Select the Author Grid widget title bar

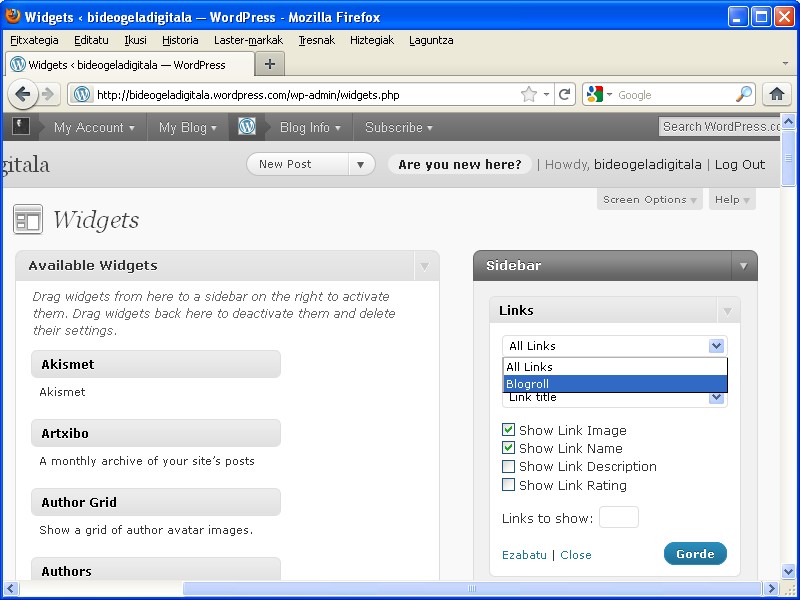[x=156, y=502]
